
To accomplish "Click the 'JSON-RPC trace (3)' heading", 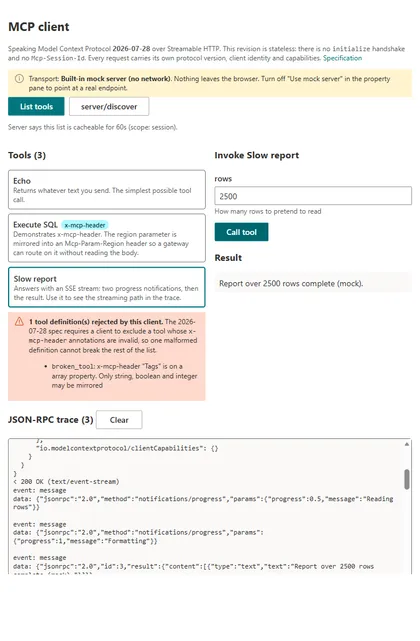I will (x=51, y=420).
